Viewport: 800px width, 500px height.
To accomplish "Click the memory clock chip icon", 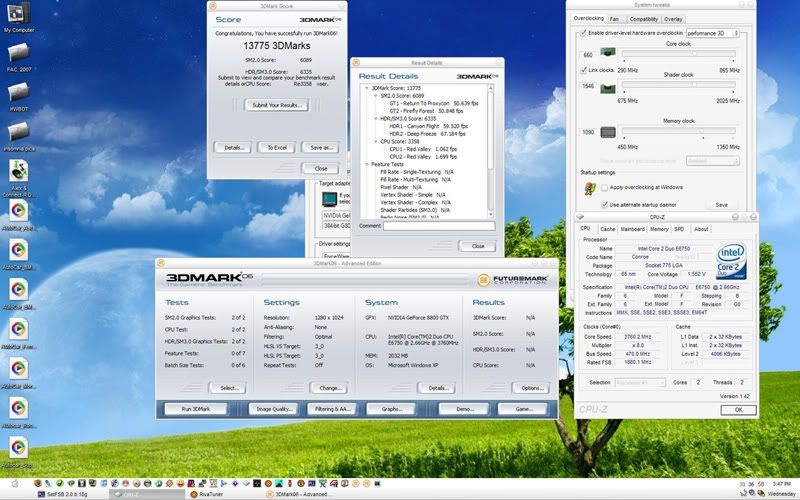I will 608,131.
